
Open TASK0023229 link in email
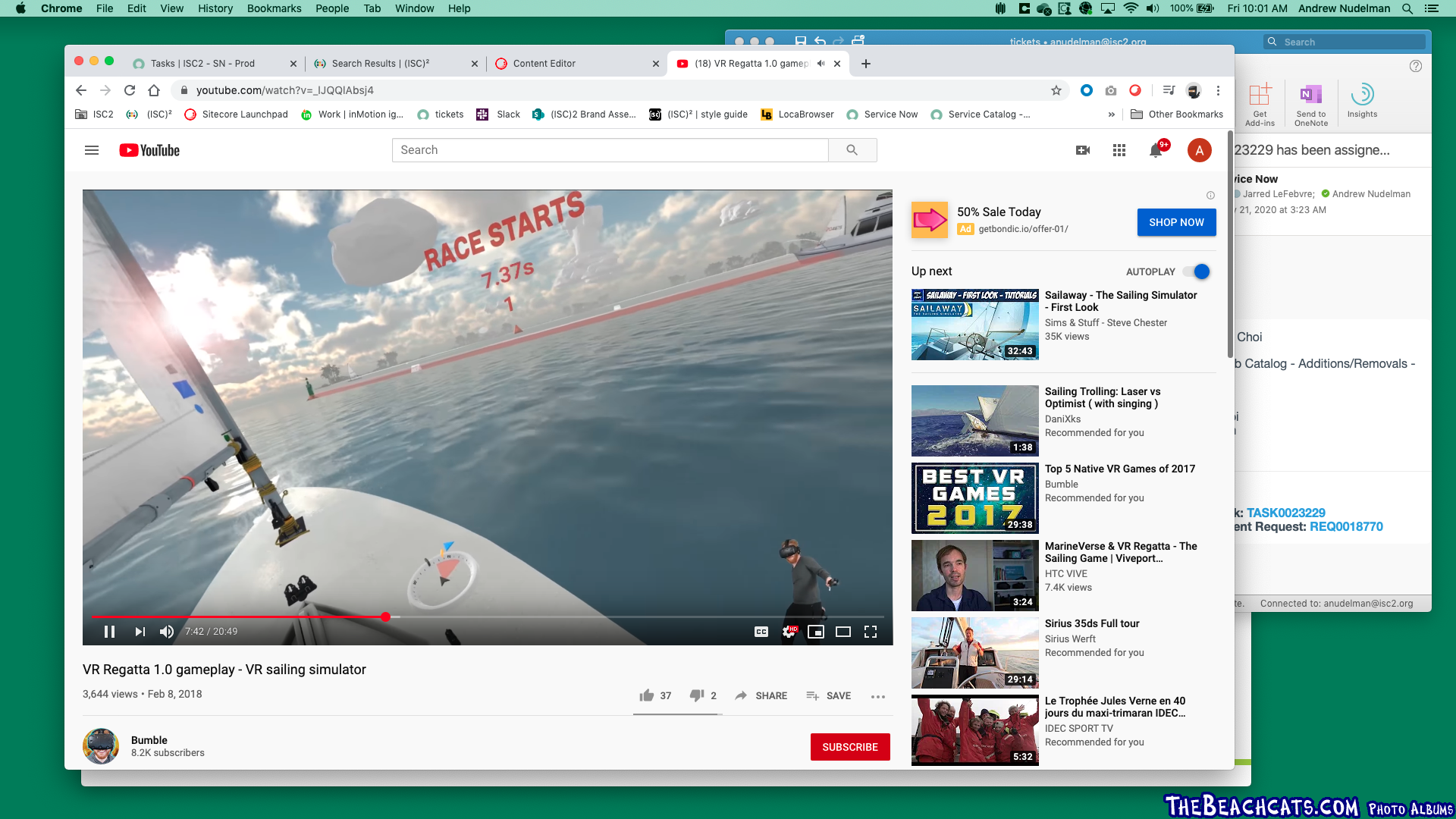[1286, 513]
